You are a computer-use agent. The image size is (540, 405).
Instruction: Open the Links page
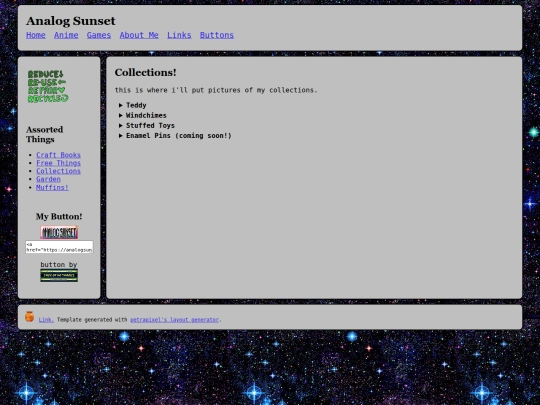[x=179, y=35]
